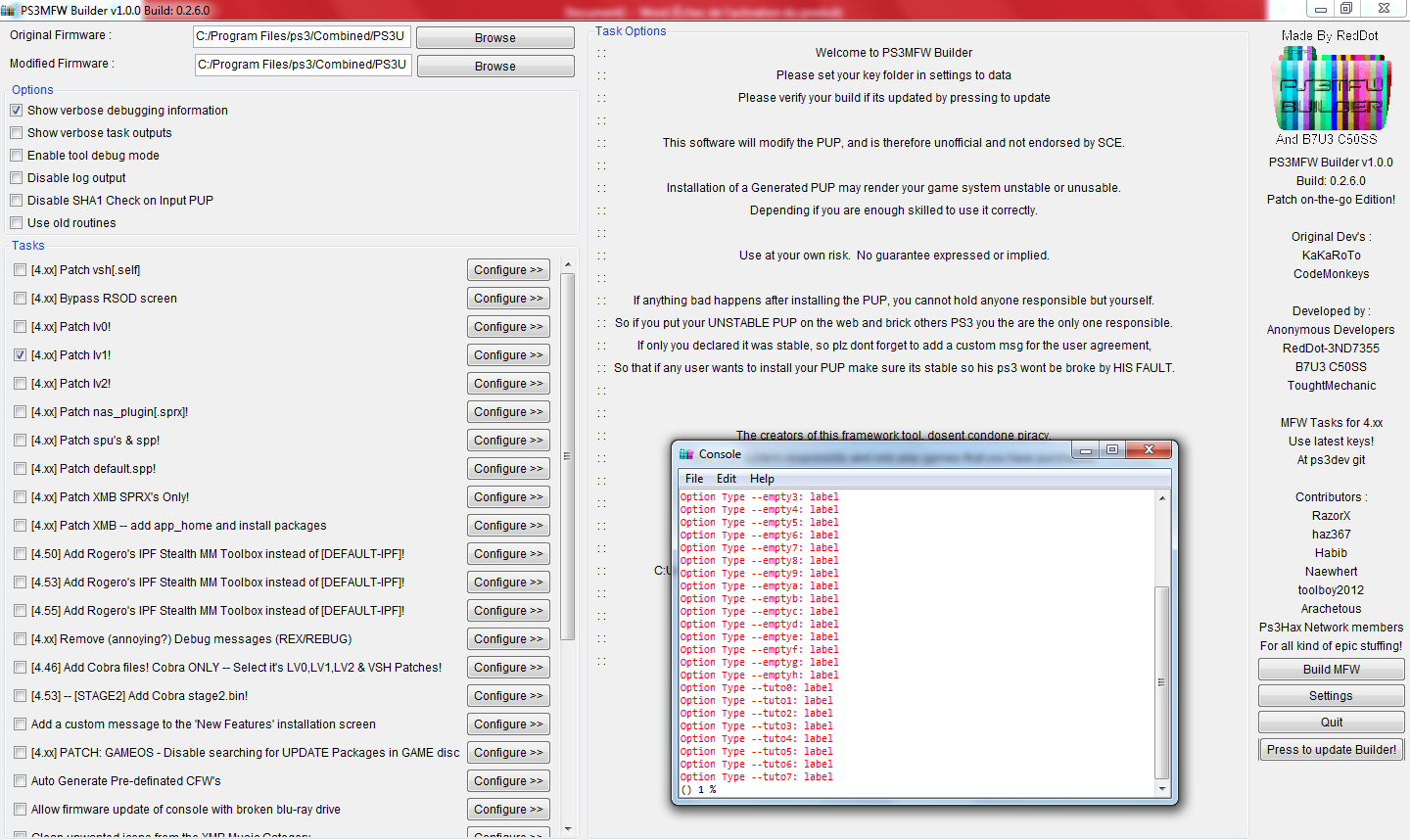
Task: Click the PS3MFW Builder title bar icon
Action: point(9,10)
